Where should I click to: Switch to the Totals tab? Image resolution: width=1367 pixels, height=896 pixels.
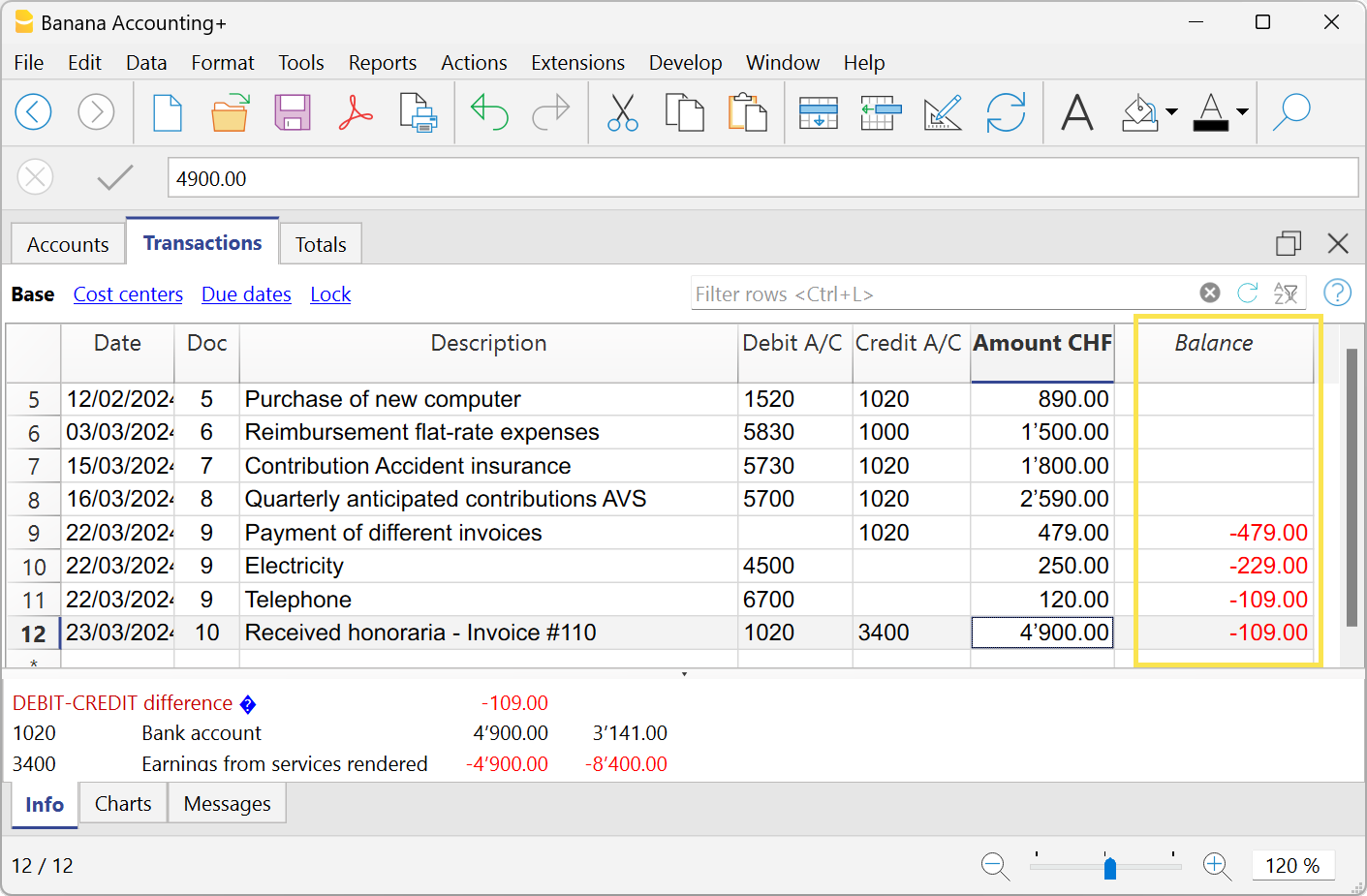click(321, 244)
